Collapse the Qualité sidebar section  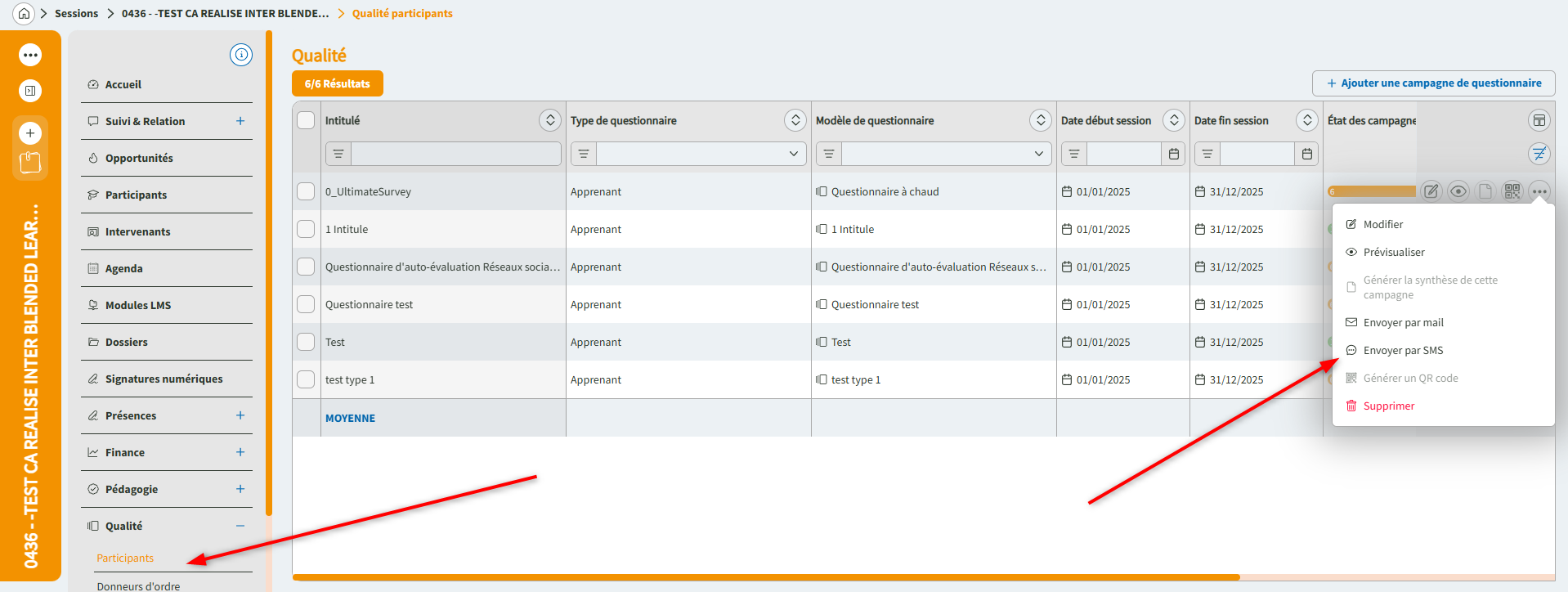click(x=240, y=526)
